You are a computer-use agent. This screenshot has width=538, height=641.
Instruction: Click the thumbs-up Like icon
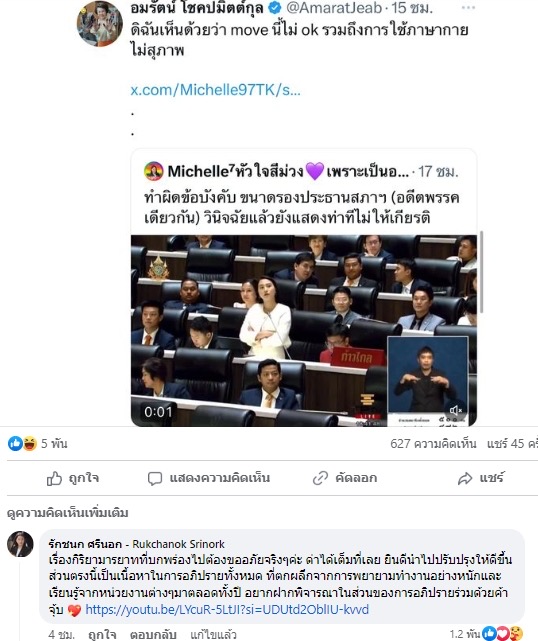(x=54, y=478)
